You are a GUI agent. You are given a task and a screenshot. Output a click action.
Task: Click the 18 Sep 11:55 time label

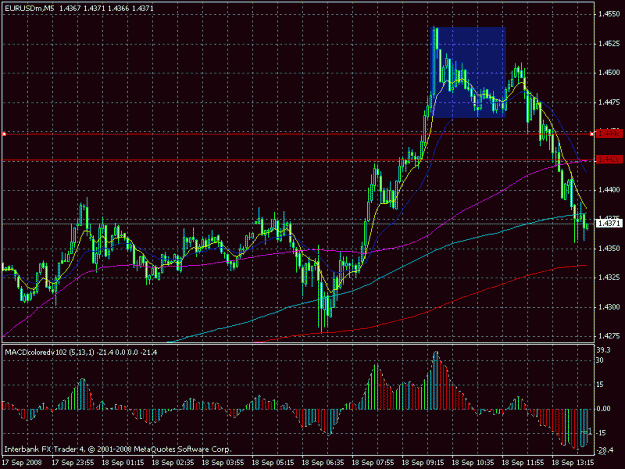click(x=523, y=463)
